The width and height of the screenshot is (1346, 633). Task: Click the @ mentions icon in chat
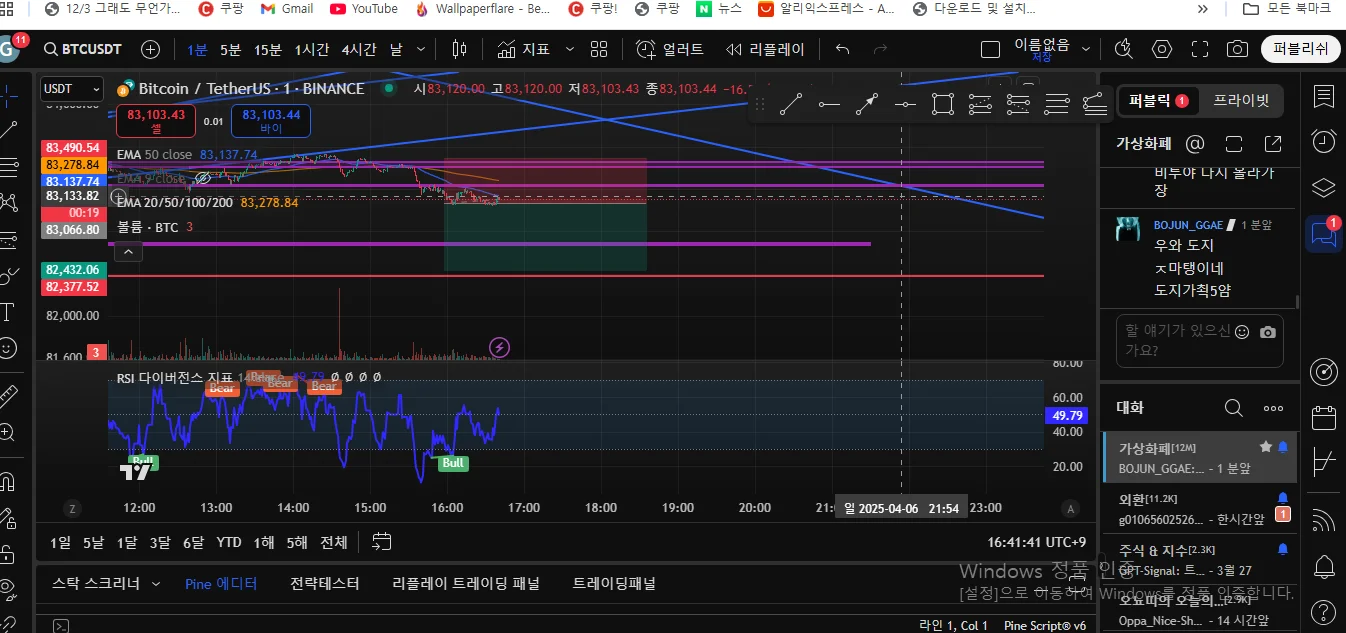click(1195, 144)
